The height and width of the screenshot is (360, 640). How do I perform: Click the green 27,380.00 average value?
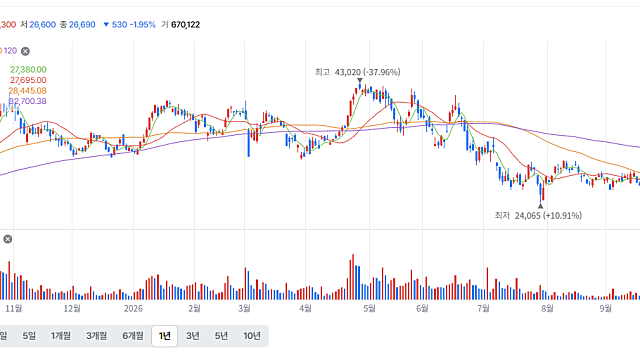tap(28, 69)
